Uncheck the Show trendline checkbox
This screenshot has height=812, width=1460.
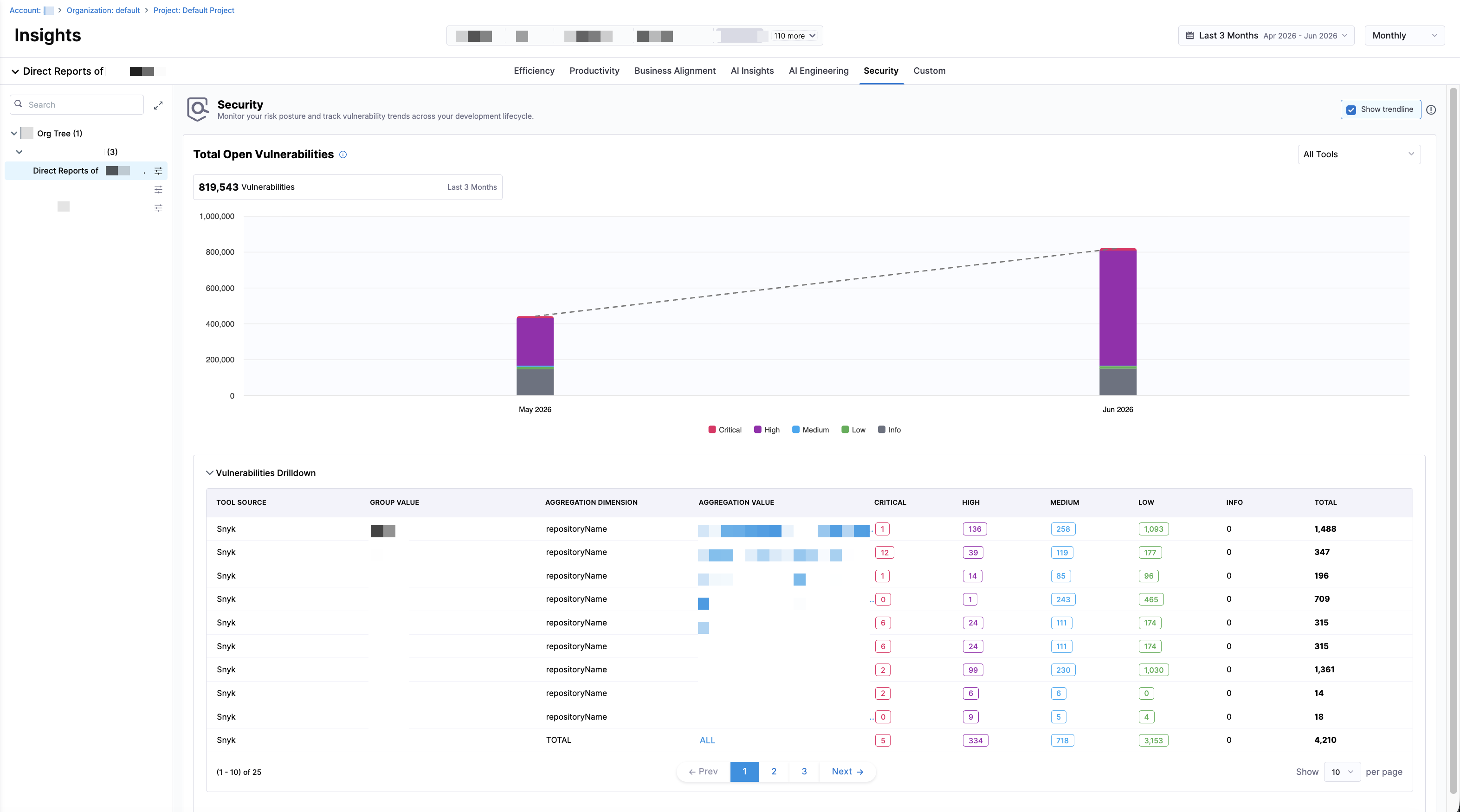(x=1351, y=110)
